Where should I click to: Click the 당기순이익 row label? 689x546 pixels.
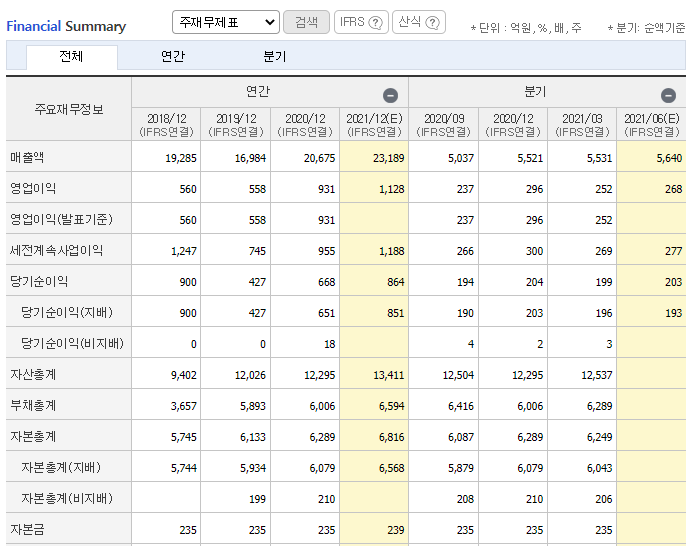pyautogui.click(x=39, y=282)
